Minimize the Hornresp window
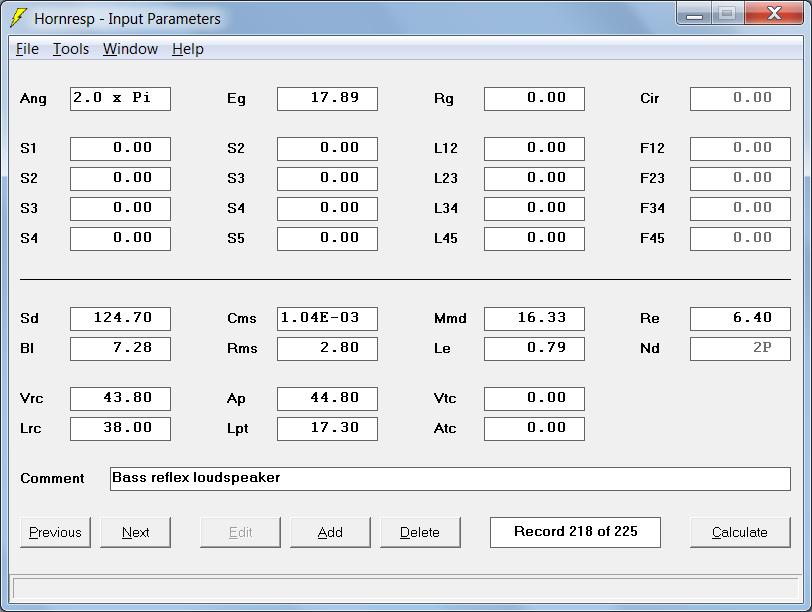812x612 pixels. tap(694, 14)
